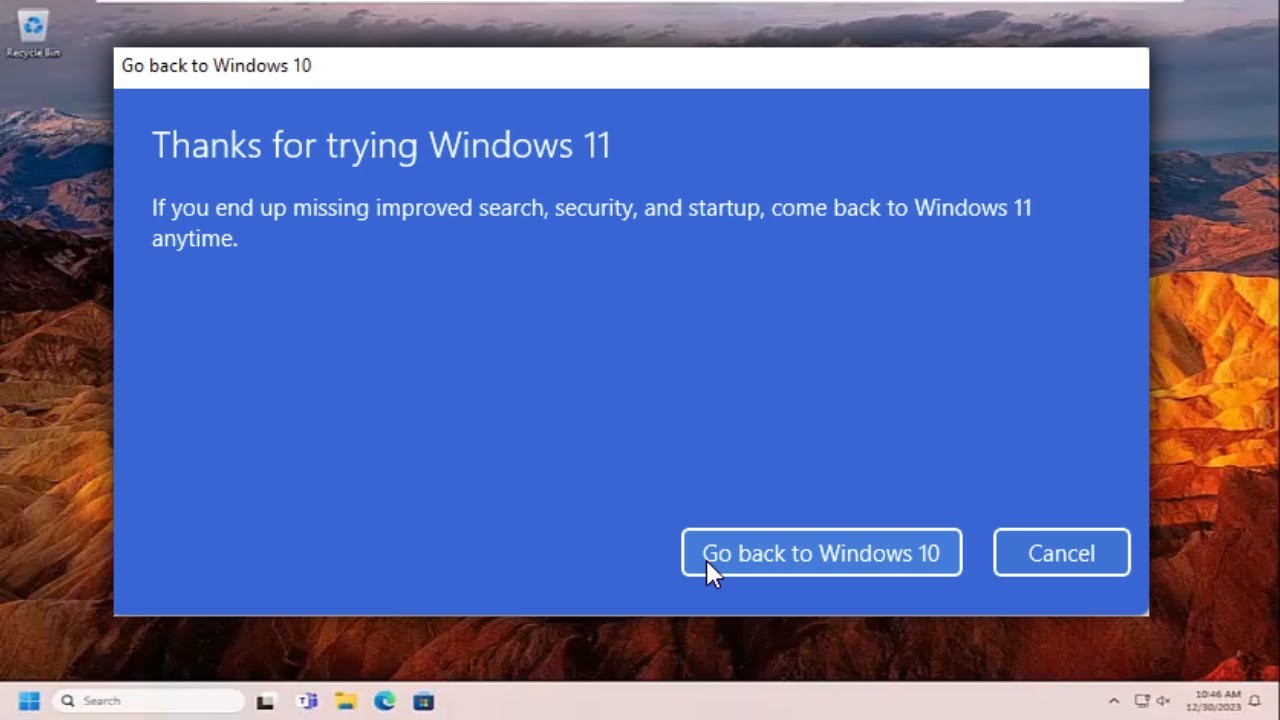
Task: Cancel the rollback dialog
Action: 1061,553
